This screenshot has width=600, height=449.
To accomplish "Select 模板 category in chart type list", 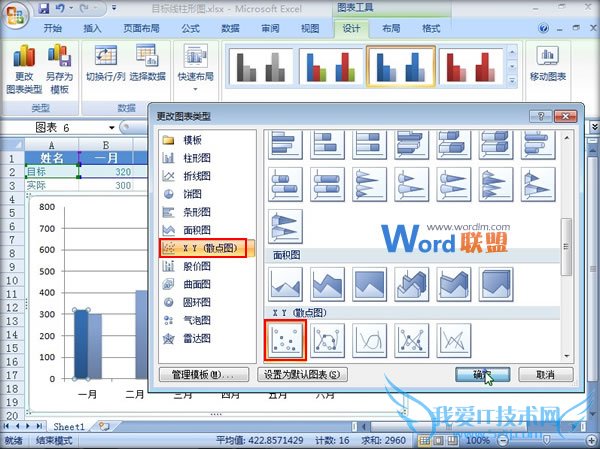I will (207, 140).
